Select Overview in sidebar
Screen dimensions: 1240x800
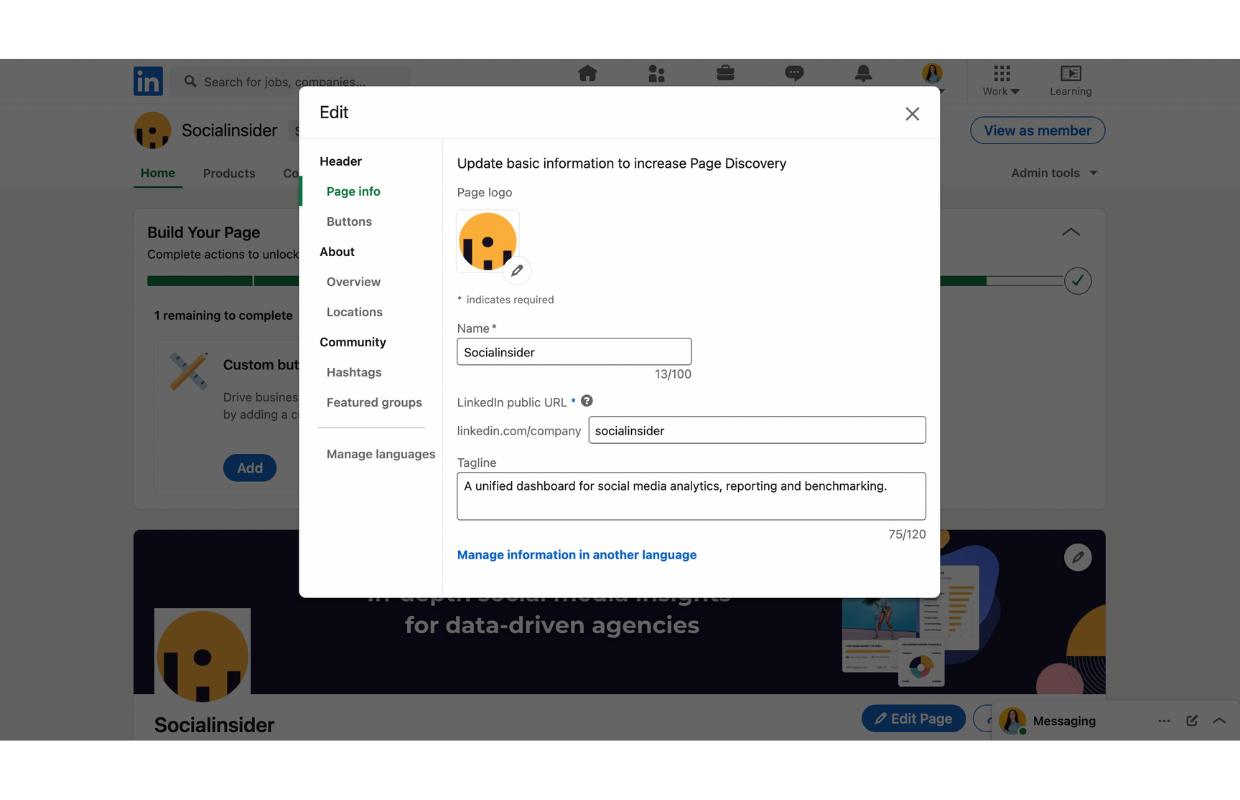pos(353,282)
